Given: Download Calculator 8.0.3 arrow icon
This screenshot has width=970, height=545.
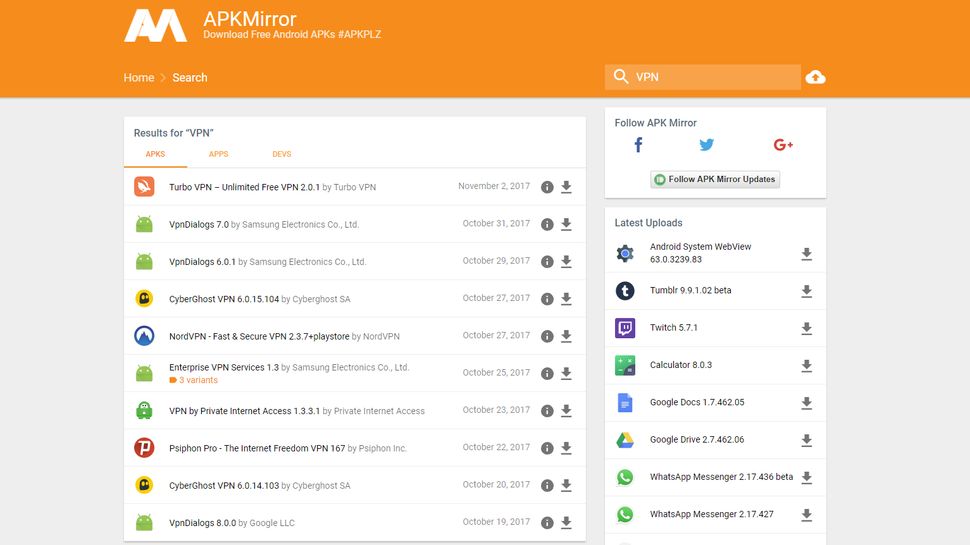Looking at the screenshot, I should click(806, 366).
